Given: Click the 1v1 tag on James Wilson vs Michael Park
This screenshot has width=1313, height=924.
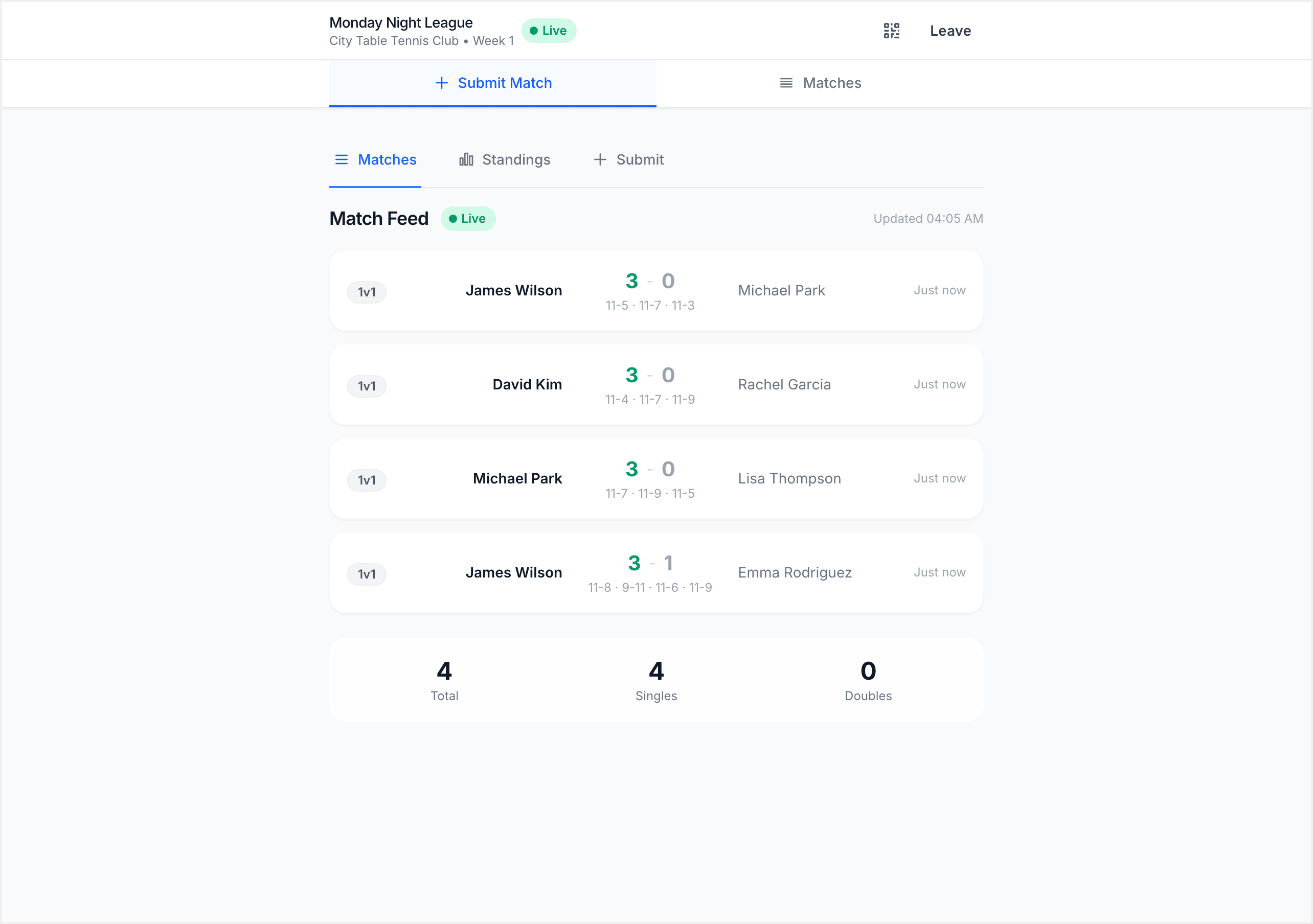Looking at the screenshot, I should (x=367, y=292).
